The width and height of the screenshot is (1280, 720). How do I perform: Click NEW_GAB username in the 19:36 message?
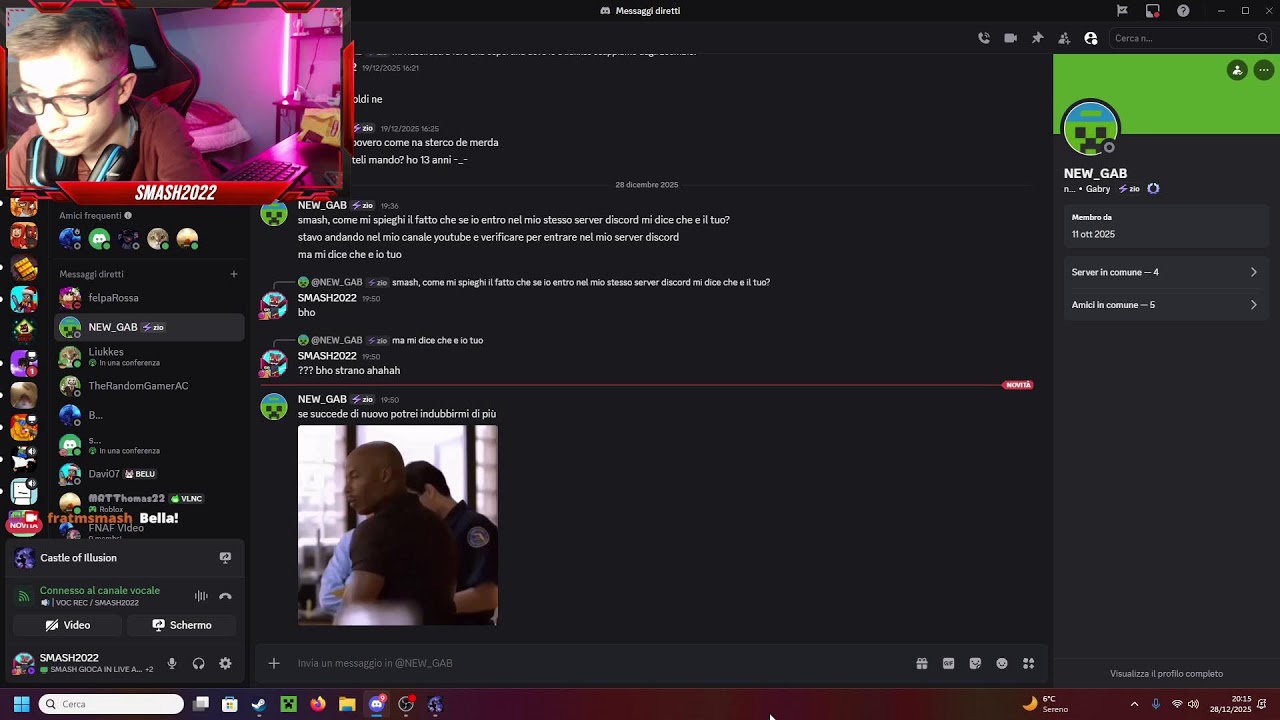coord(322,205)
